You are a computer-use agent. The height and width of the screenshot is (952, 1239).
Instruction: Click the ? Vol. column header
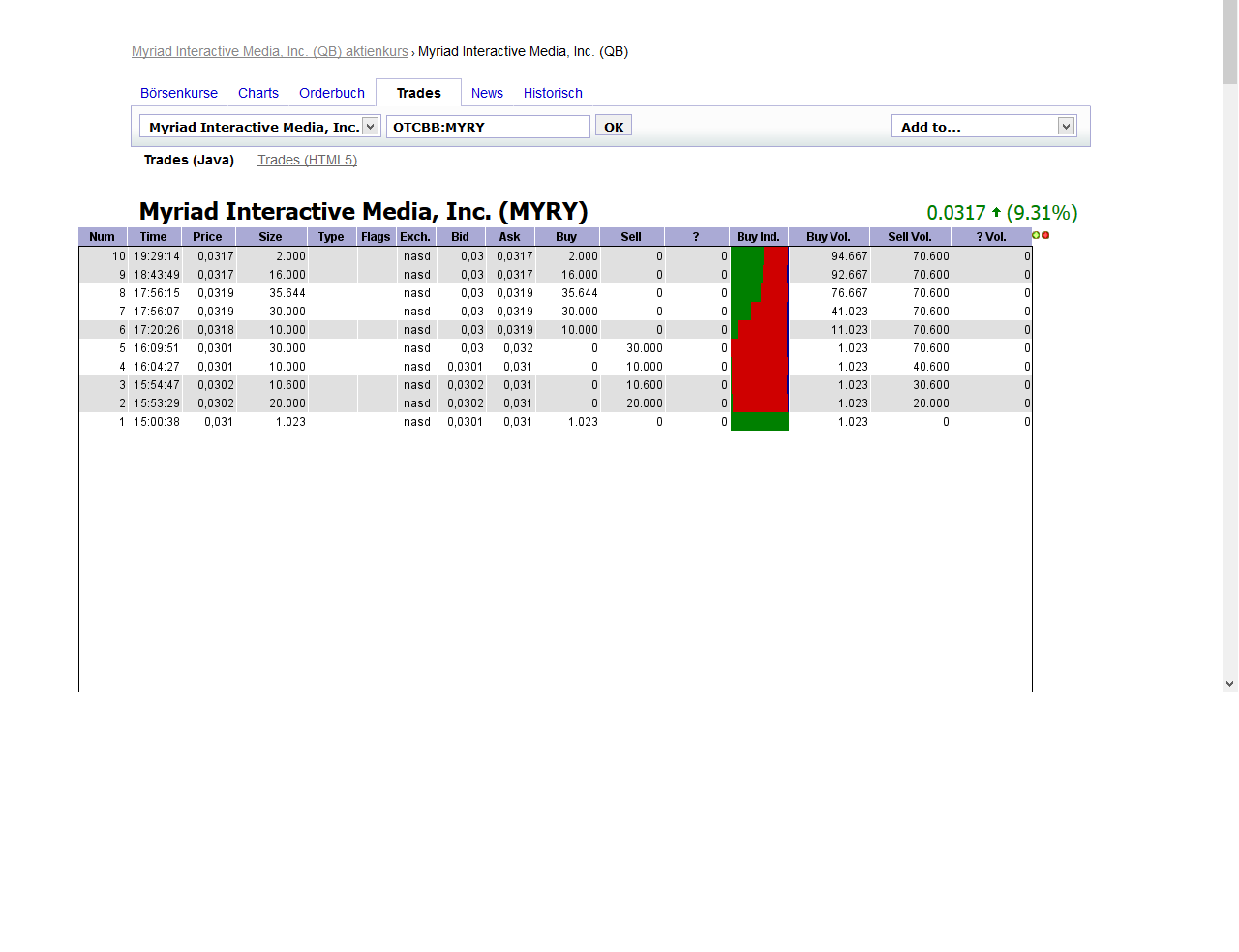[x=991, y=237]
